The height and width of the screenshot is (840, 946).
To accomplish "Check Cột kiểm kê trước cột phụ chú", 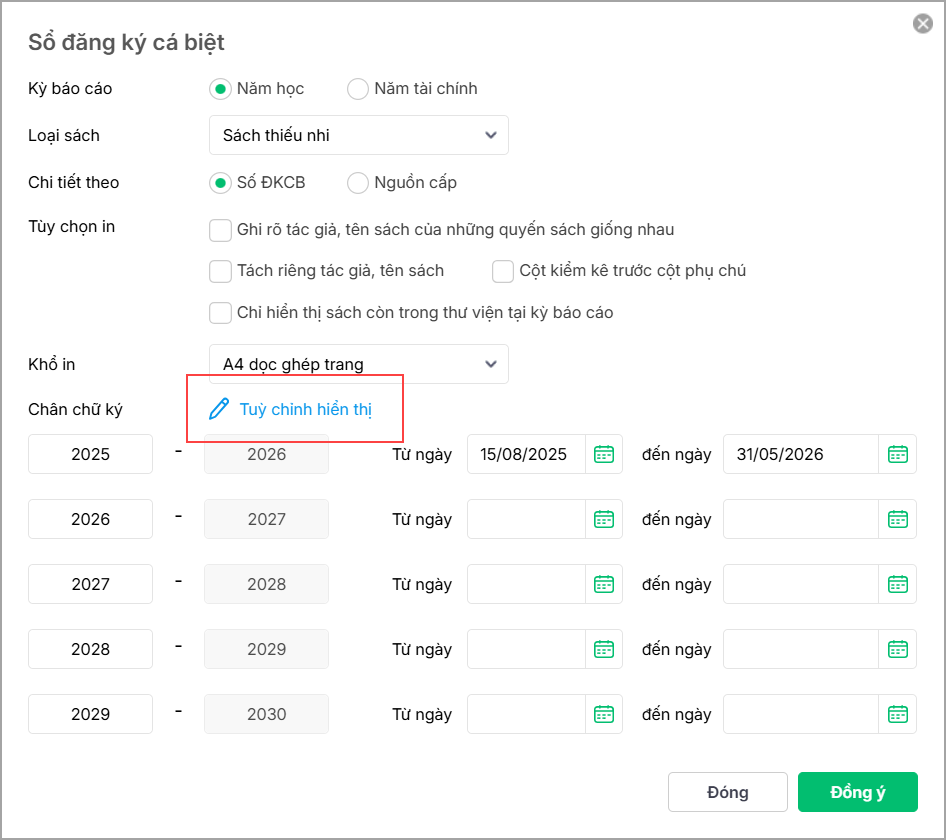I will pos(503,271).
